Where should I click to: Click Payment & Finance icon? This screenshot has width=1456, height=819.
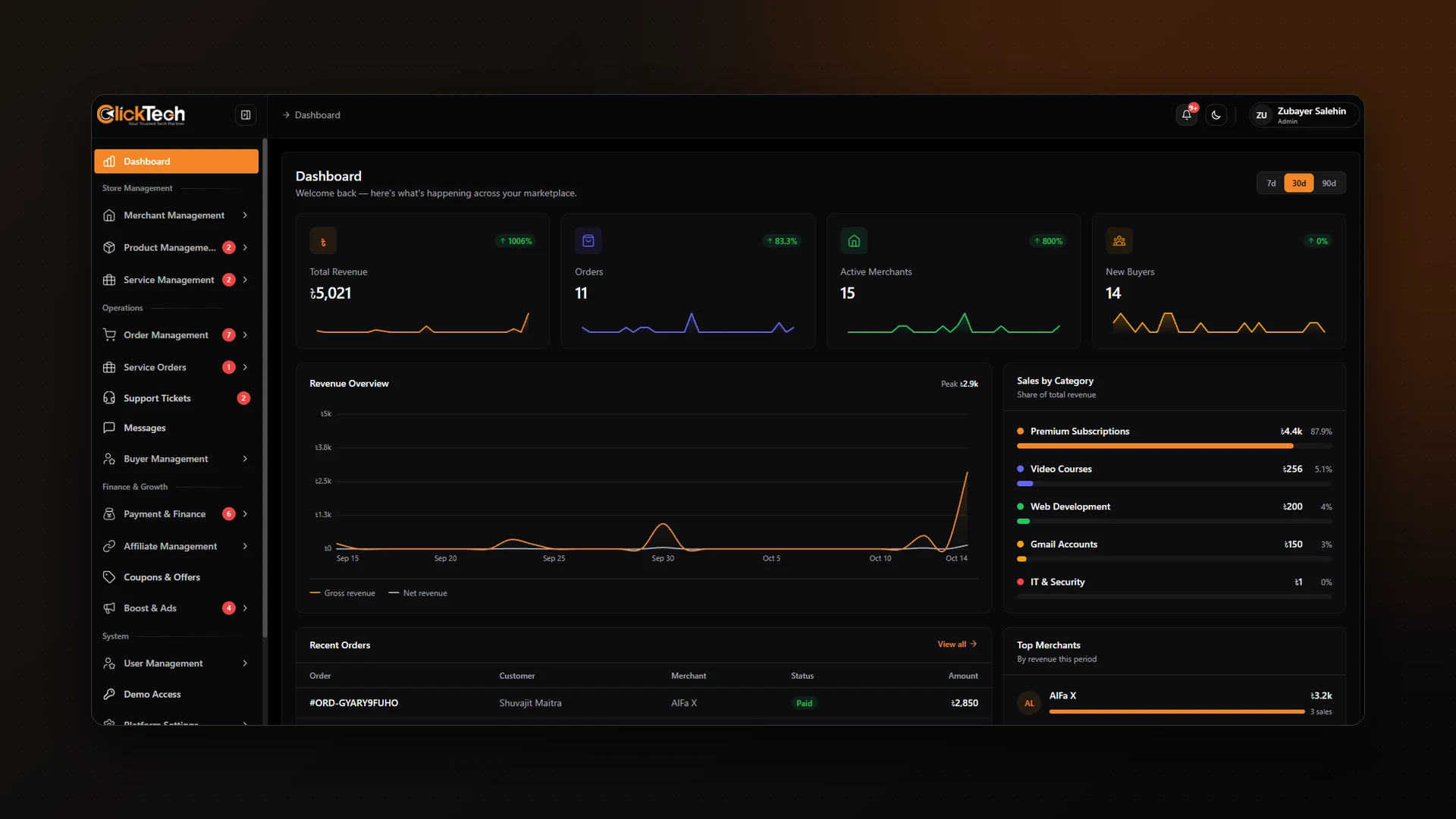click(x=109, y=514)
